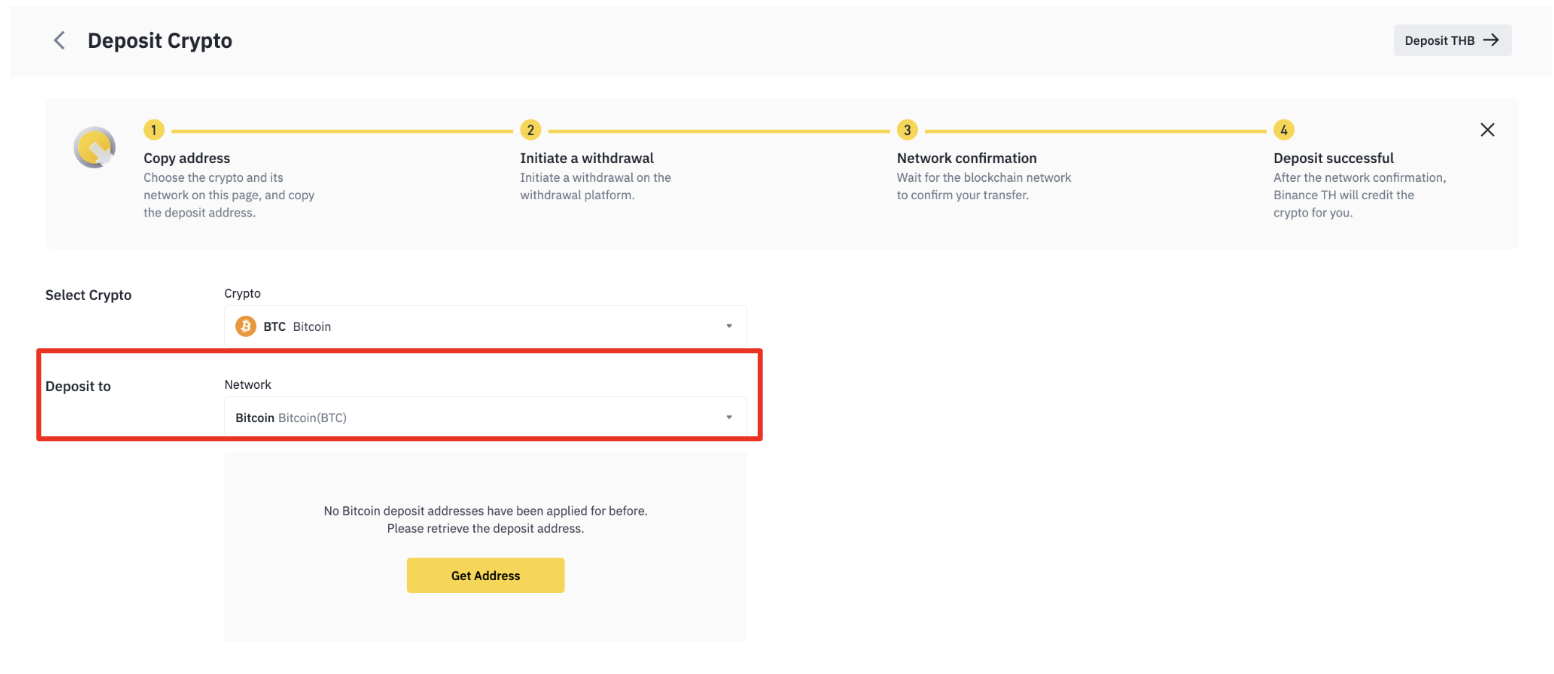Click the Network confirmation step heading
1554x674 pixels.
click(966, 158)
